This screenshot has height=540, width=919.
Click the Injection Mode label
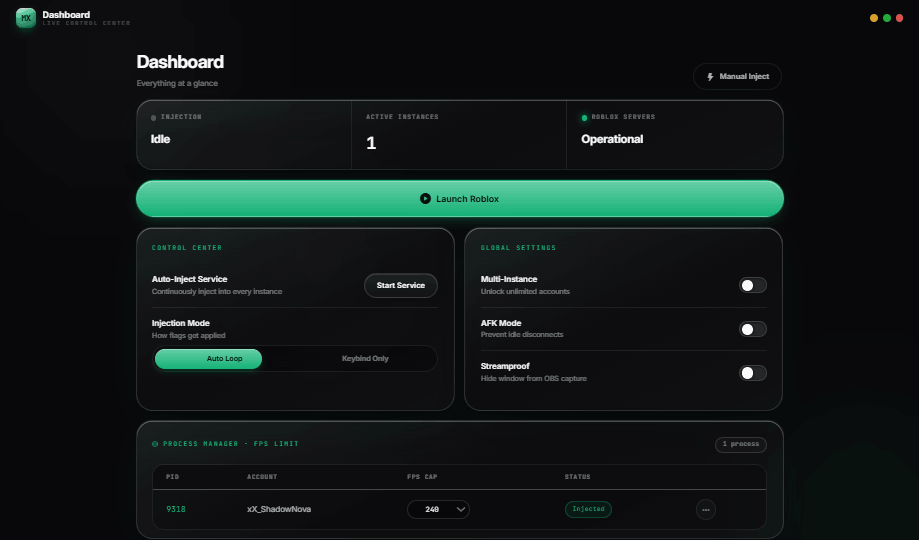(181, 323)
